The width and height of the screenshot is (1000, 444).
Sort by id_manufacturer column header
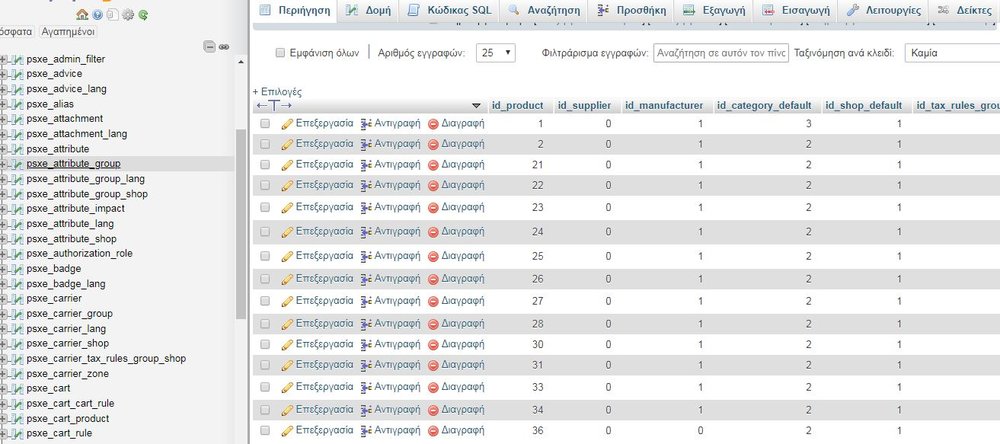coord(664,105)
